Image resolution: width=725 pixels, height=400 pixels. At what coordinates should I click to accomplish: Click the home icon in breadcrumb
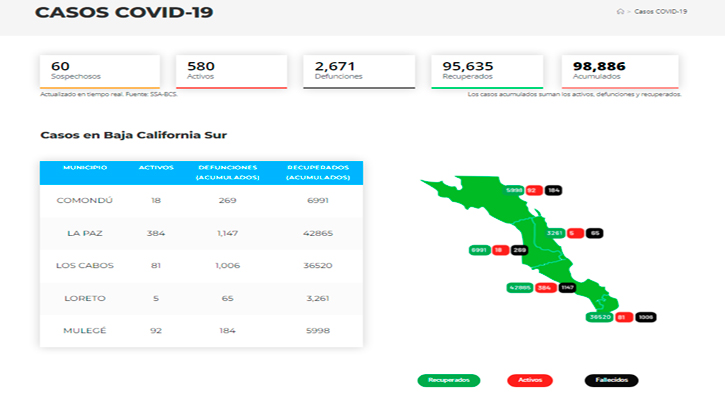click(x=621, y=12)
